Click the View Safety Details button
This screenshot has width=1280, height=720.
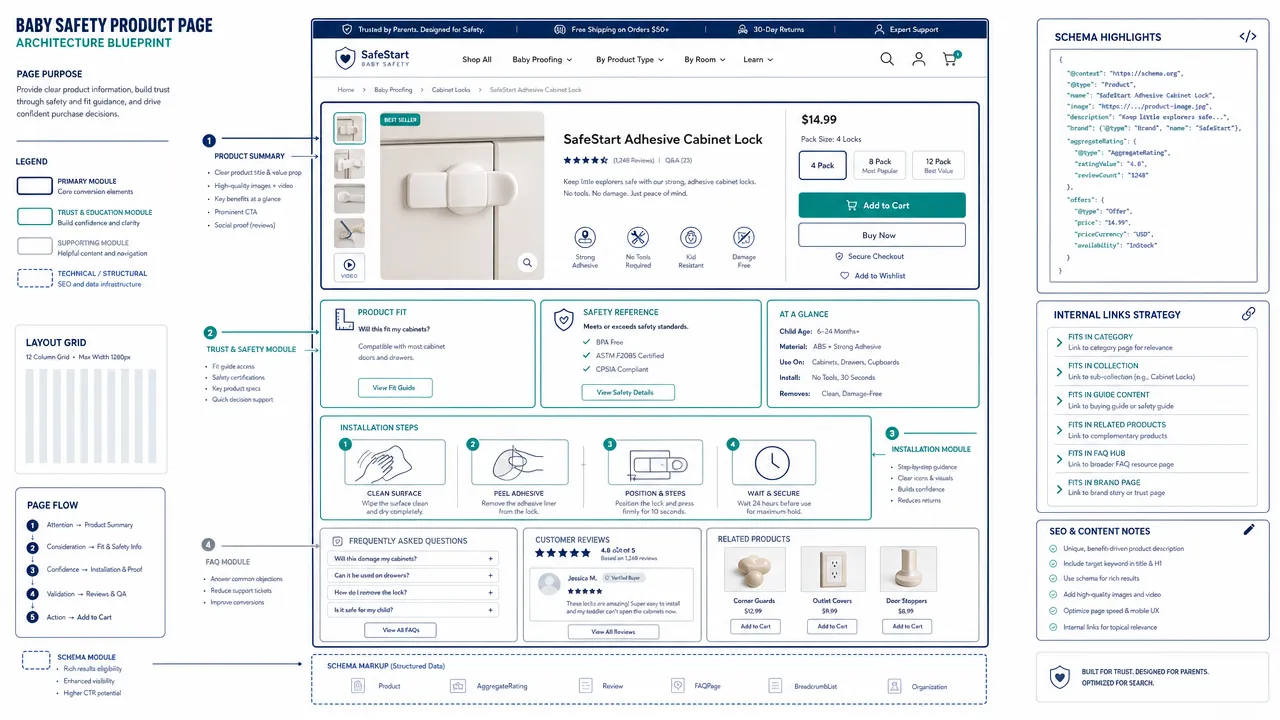point(628,392)
